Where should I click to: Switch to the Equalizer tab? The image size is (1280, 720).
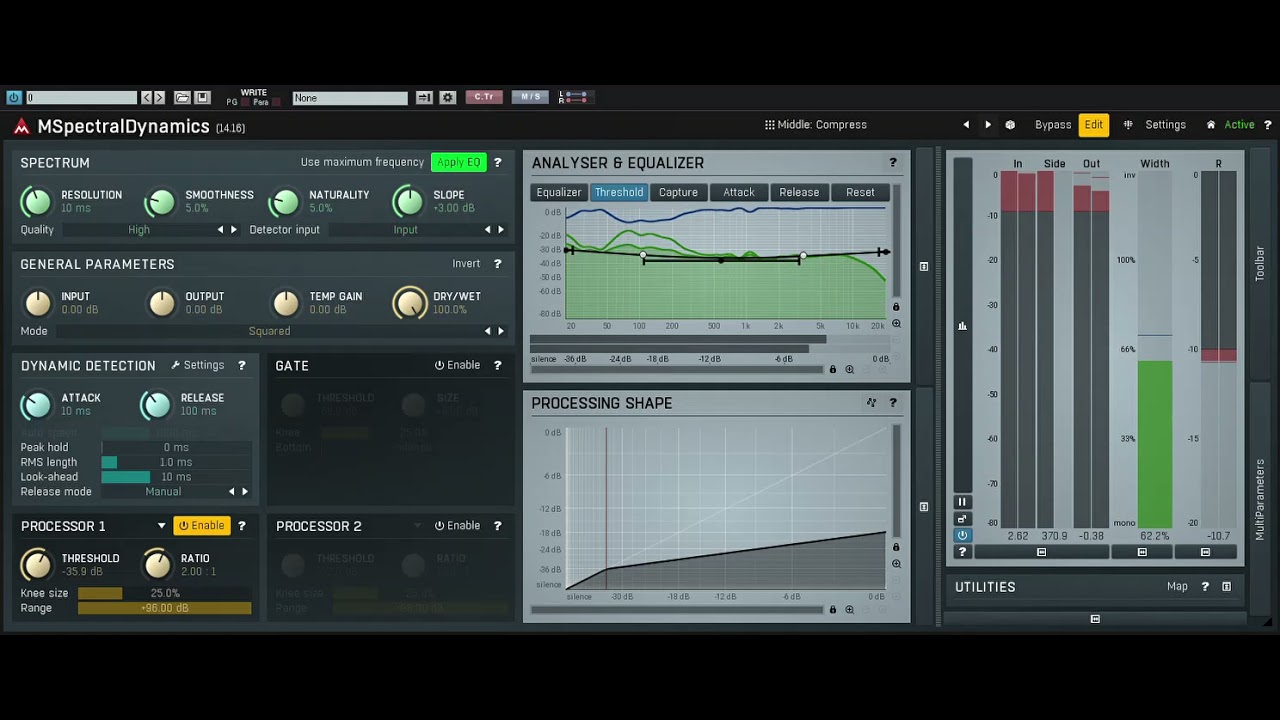coord(559,193)
